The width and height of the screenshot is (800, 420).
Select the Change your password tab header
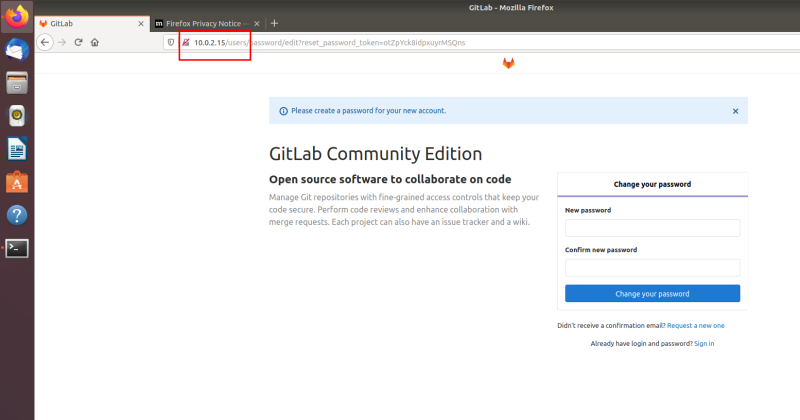653,184
